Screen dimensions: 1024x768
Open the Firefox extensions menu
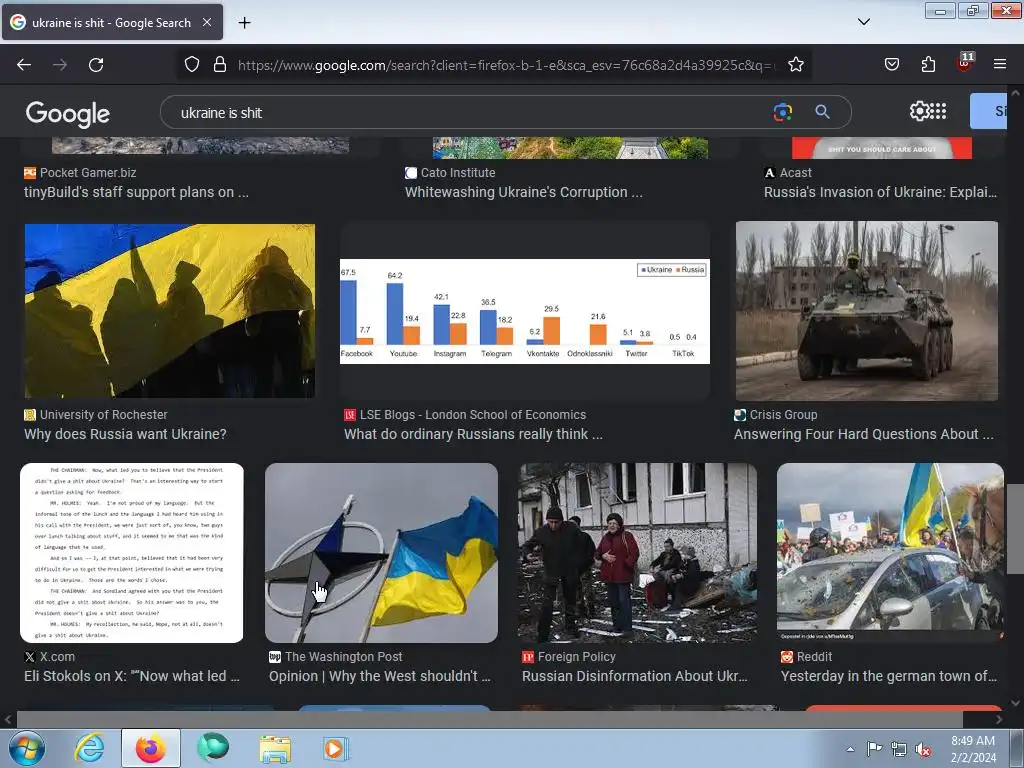(928, 64)
